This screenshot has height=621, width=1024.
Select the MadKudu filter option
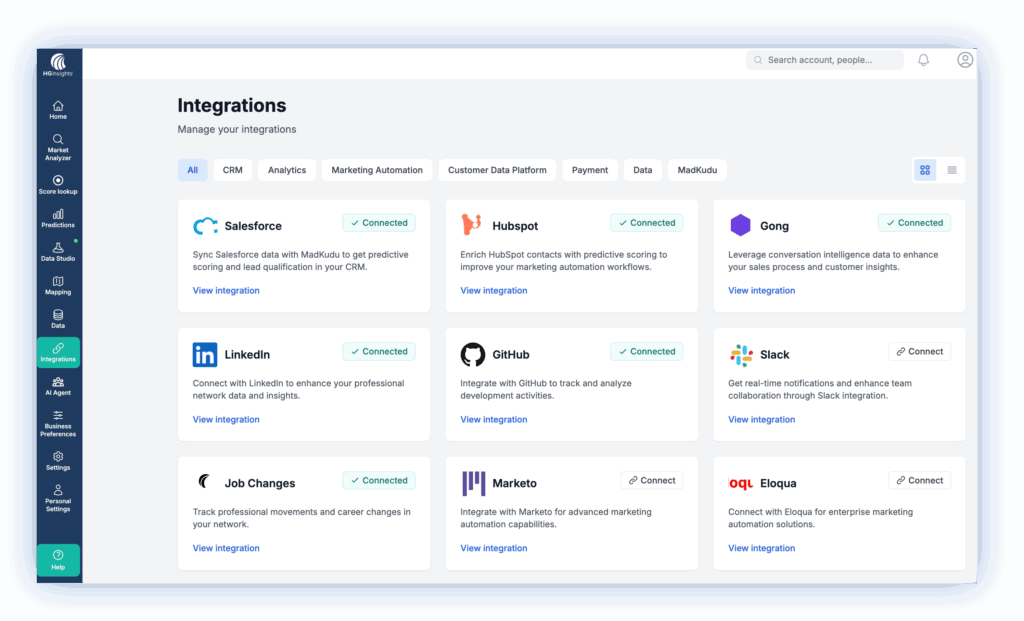tap(697, 170)
